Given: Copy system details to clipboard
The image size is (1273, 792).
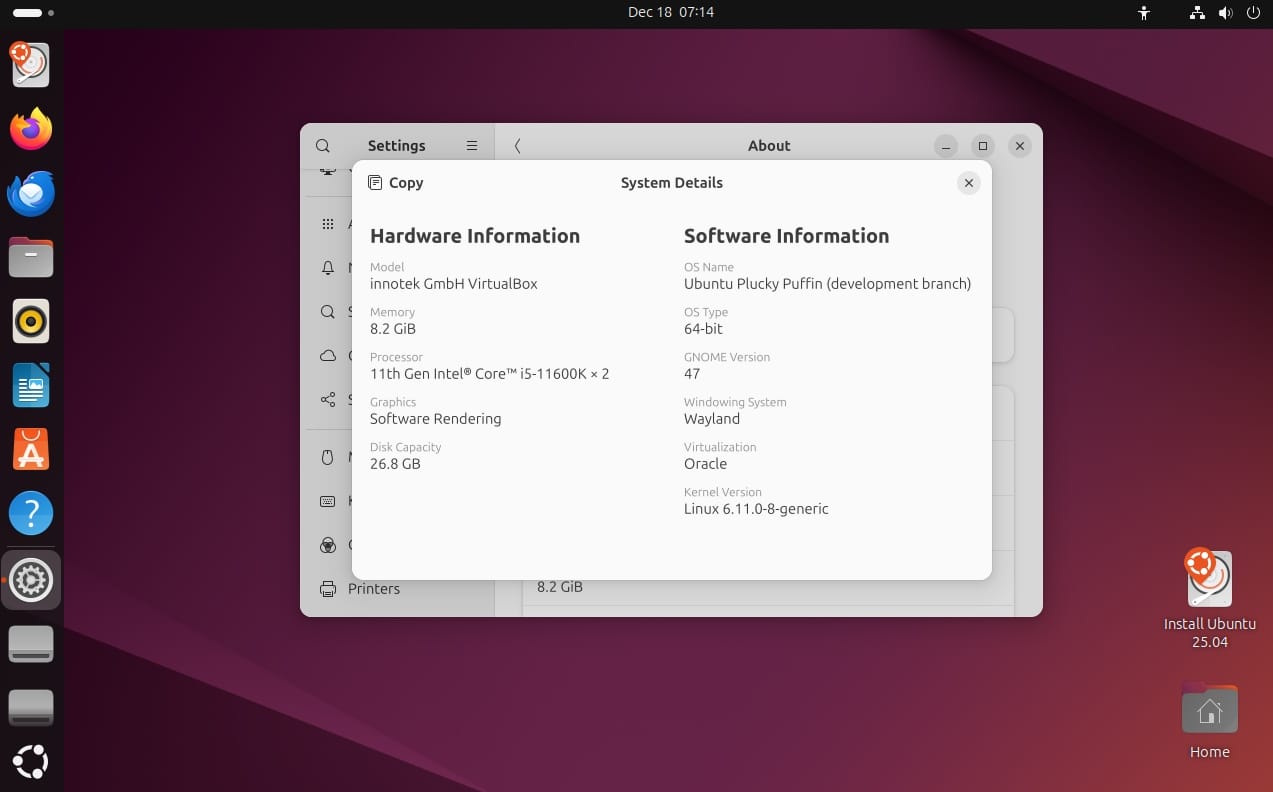Looking at the screenshot, I should (x=395, y=183).
